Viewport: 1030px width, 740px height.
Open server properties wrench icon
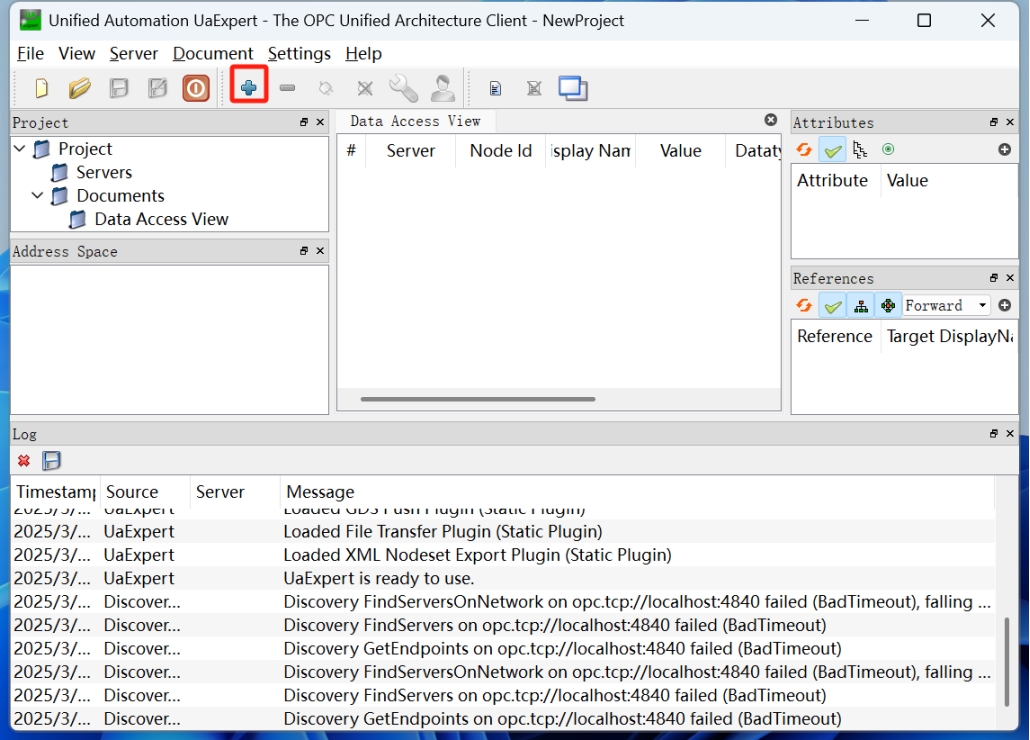403,88
